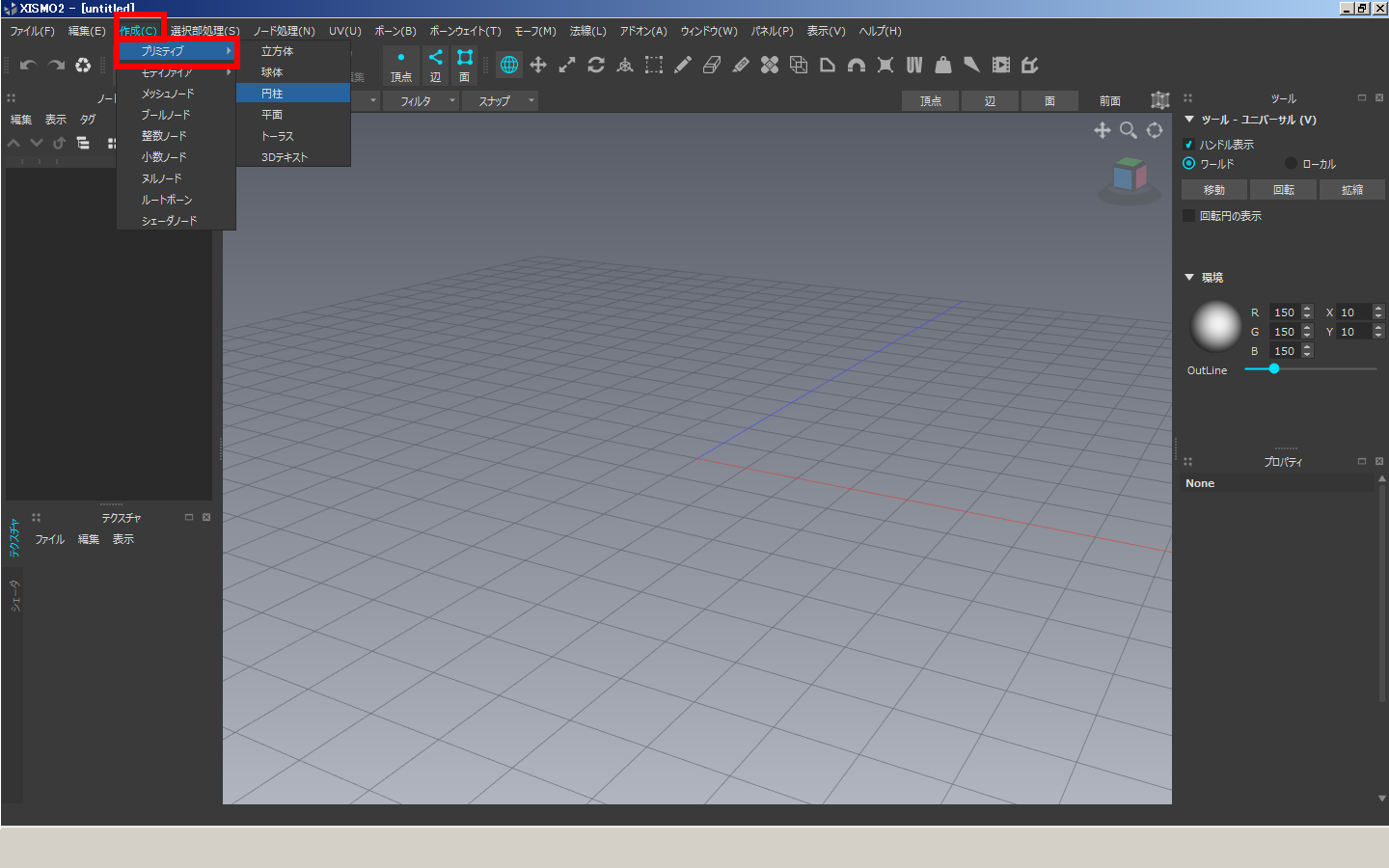Open the フィルタ dropdown
This screenshot has width=1389, height=868.
[x=421, y=100]
